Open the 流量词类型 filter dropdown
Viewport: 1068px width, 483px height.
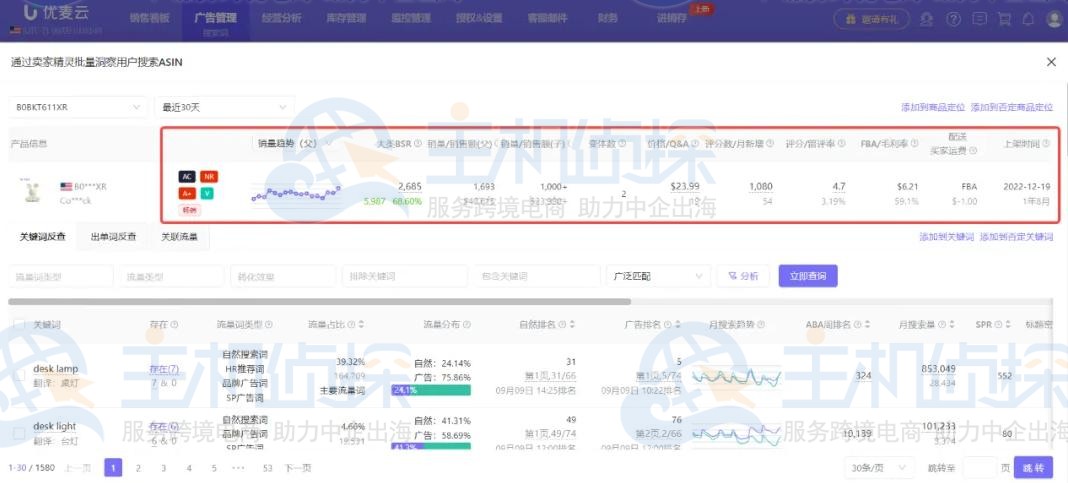click(61, 276)
